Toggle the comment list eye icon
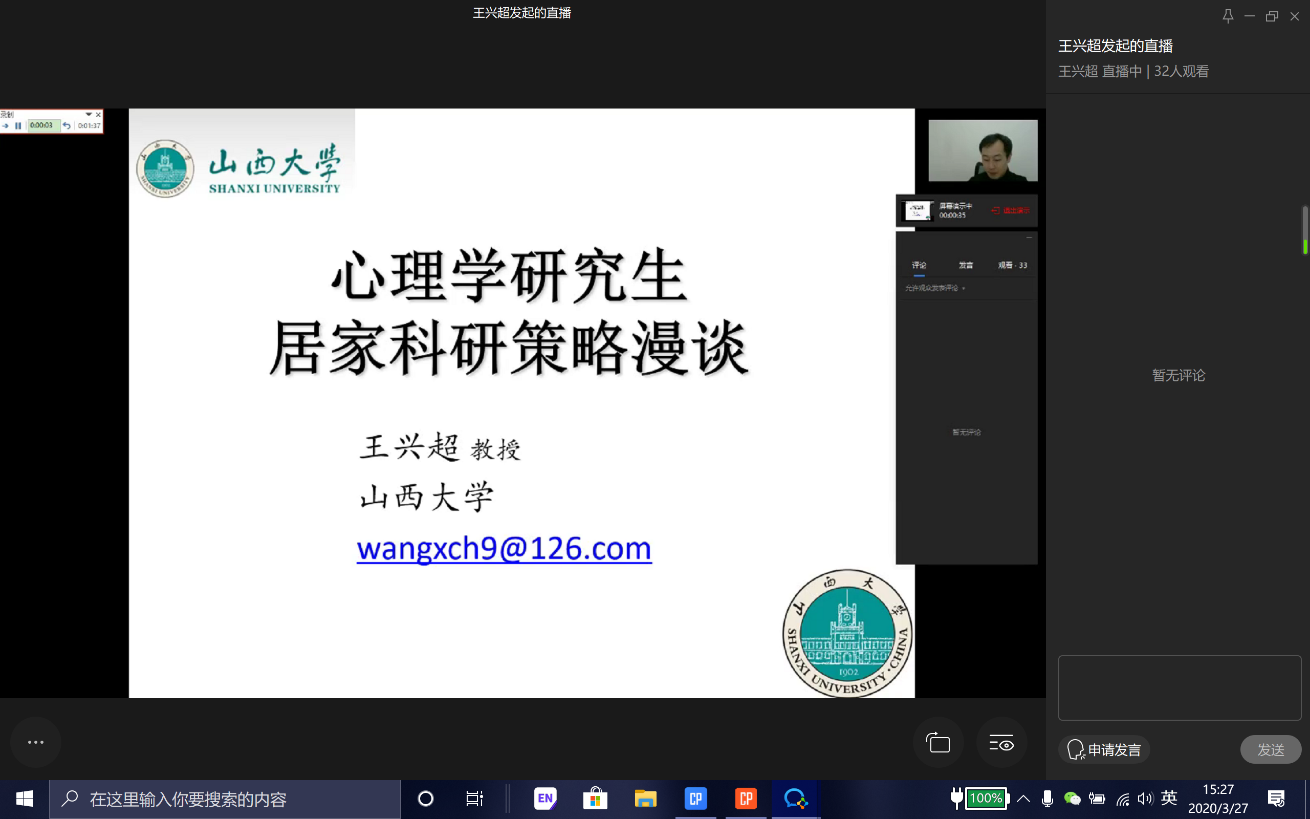1310x819 pixels. pos(1001,743)
